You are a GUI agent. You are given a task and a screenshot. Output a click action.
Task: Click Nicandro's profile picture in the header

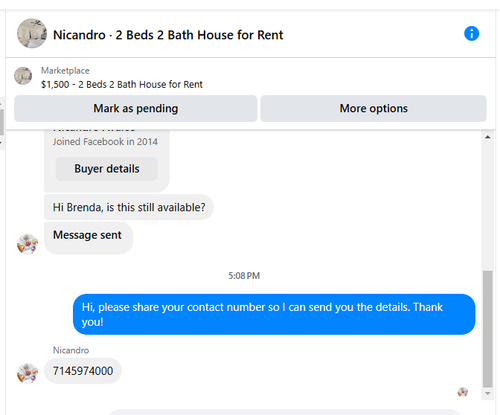point(32,33)
